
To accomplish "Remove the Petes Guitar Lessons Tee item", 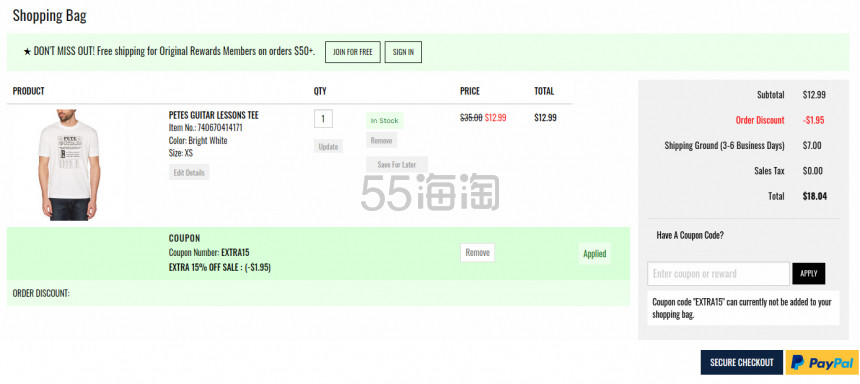I will [x=381, y=140].
